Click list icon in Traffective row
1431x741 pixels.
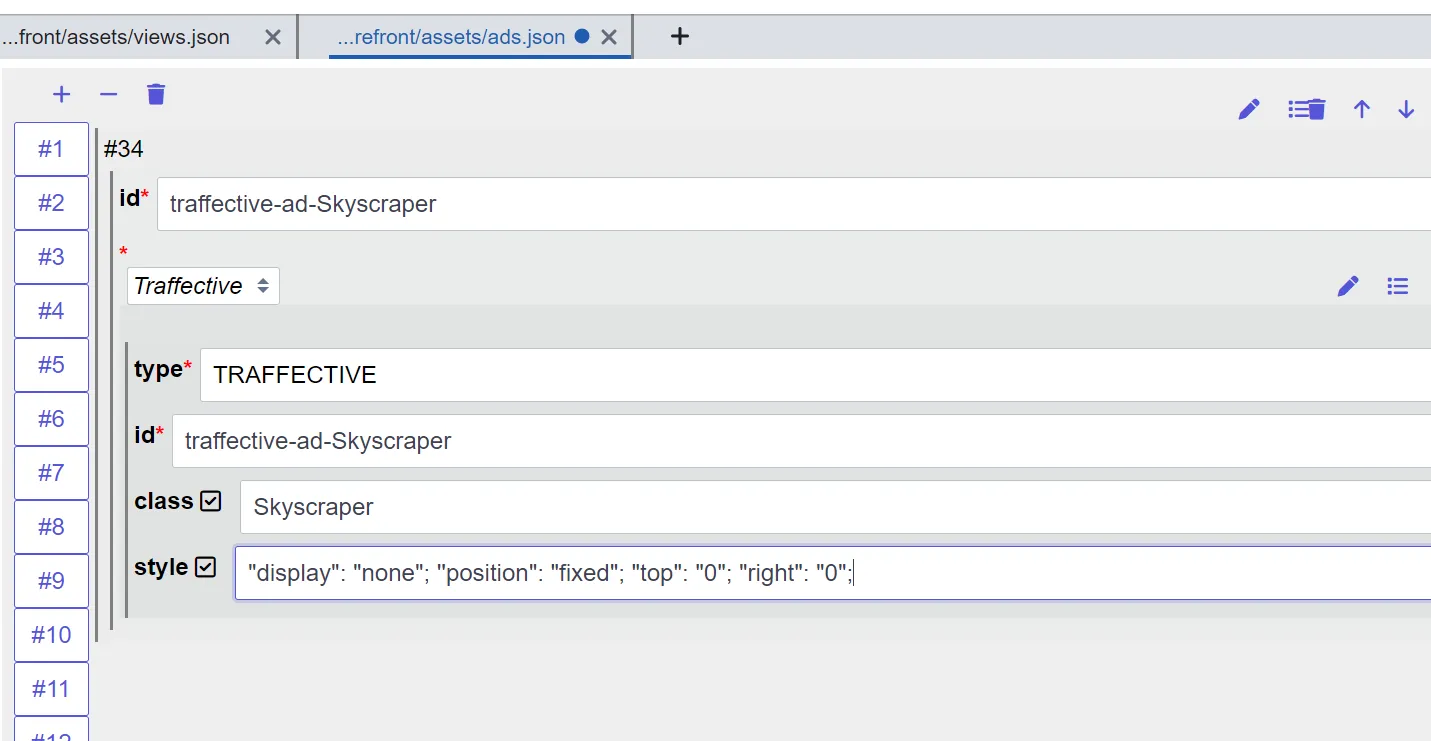(1398, 287)
